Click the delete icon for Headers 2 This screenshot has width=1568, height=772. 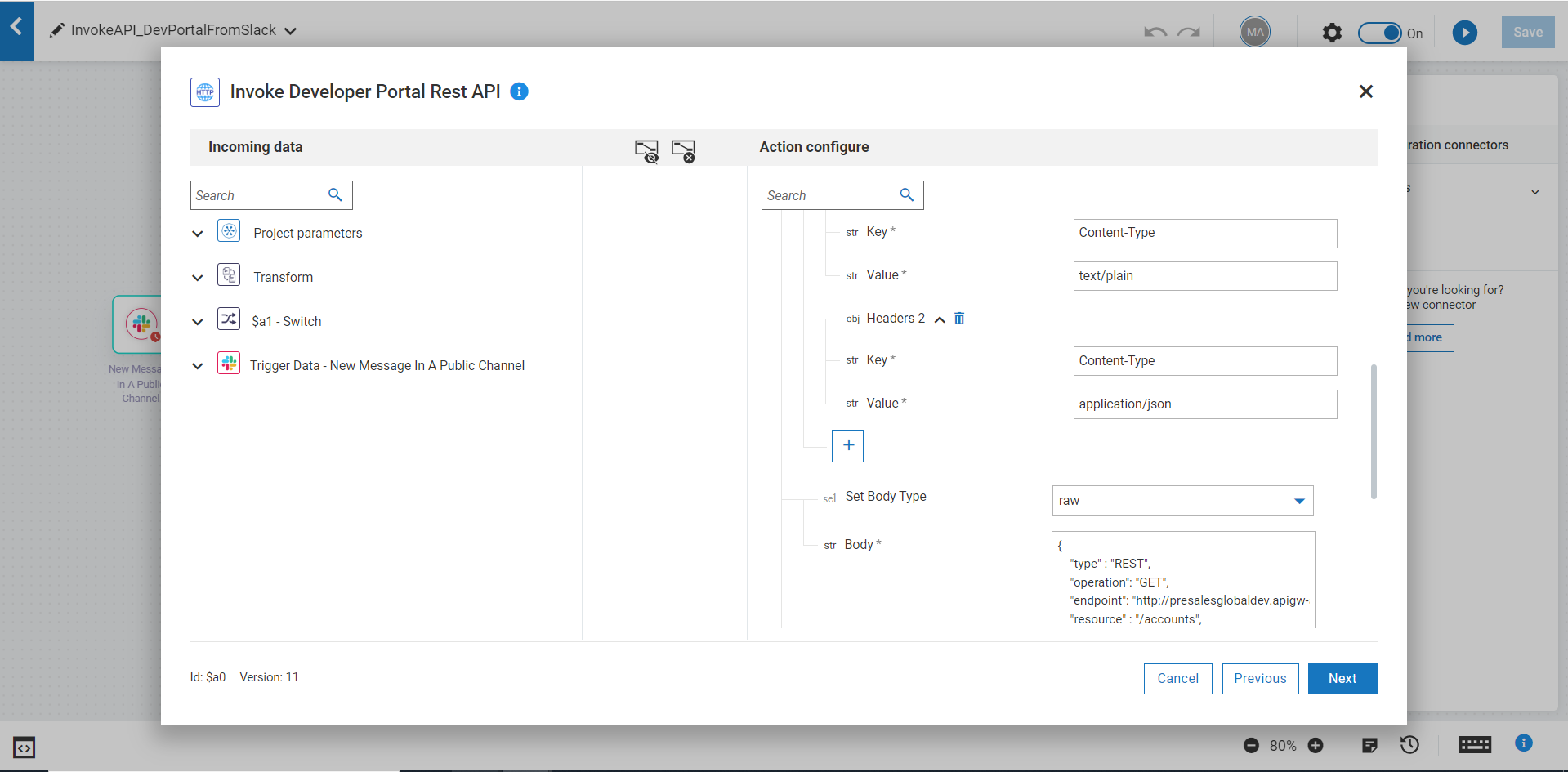[959, 319]
